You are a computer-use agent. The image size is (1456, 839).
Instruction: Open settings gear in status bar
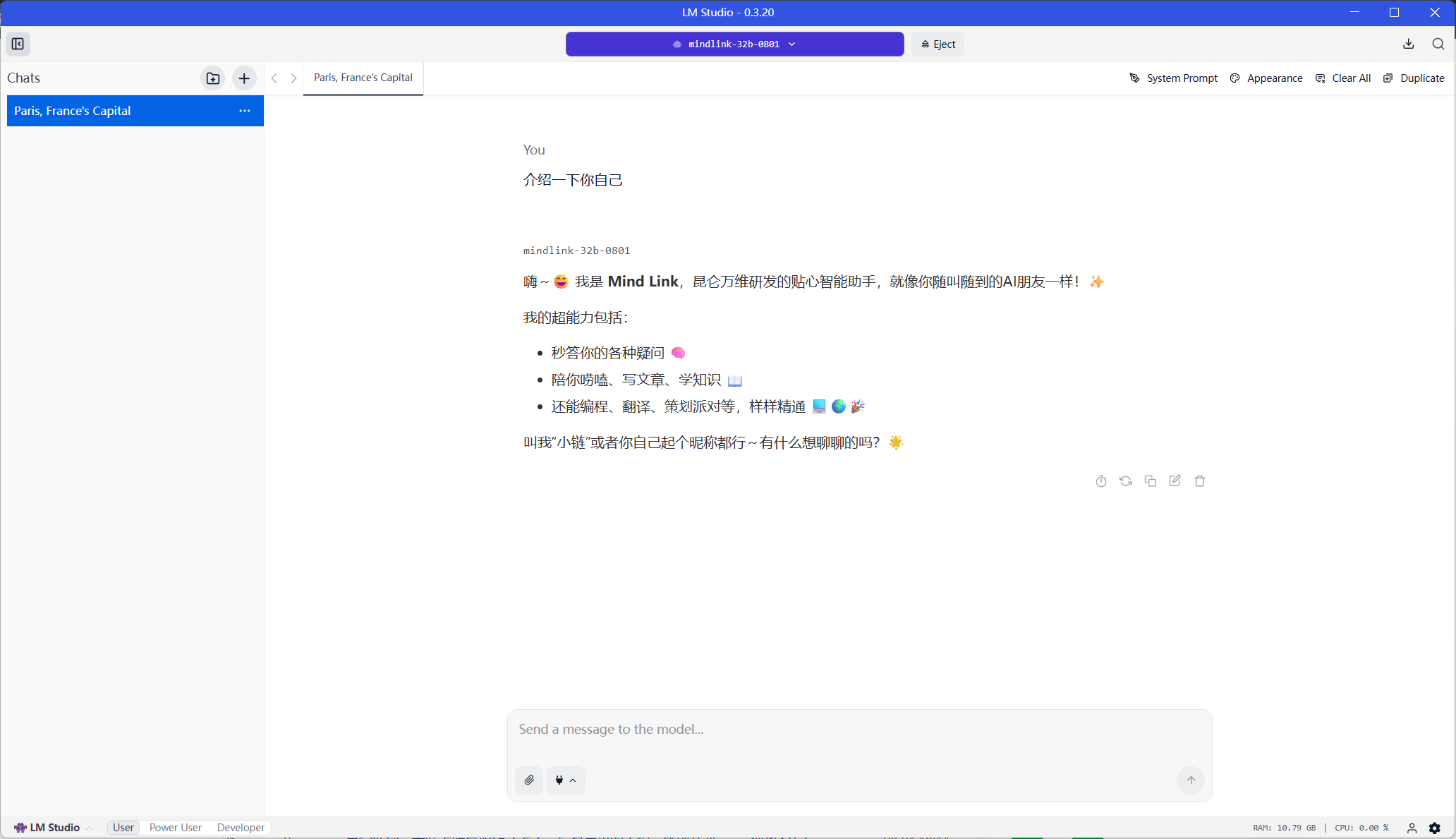point(1435,828)
